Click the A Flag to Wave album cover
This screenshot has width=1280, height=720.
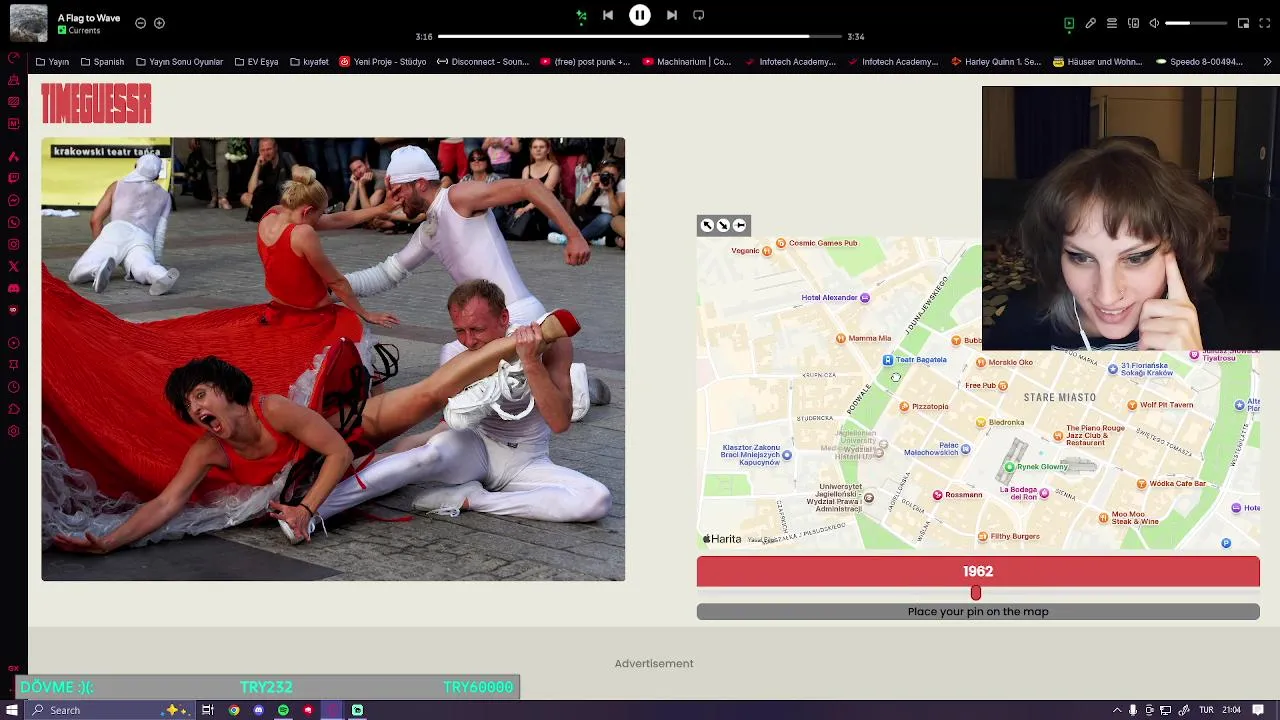pos(28,23)
